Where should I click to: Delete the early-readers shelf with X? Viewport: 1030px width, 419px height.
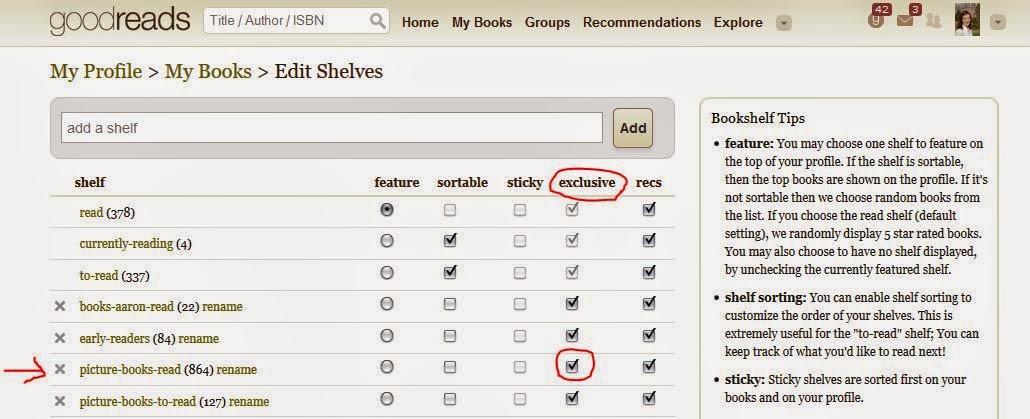pos(59,338)
